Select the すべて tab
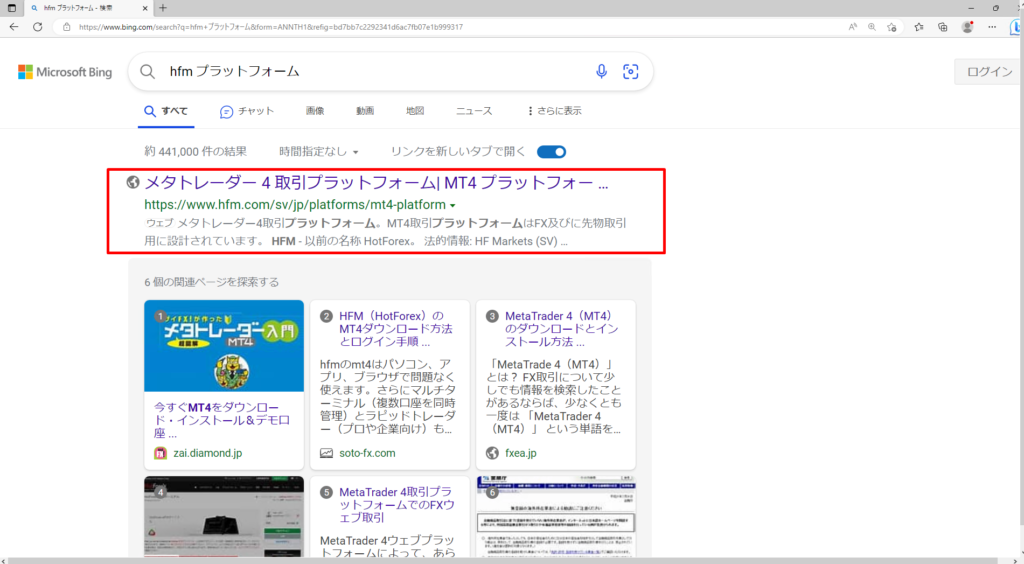 coord(166,111)
